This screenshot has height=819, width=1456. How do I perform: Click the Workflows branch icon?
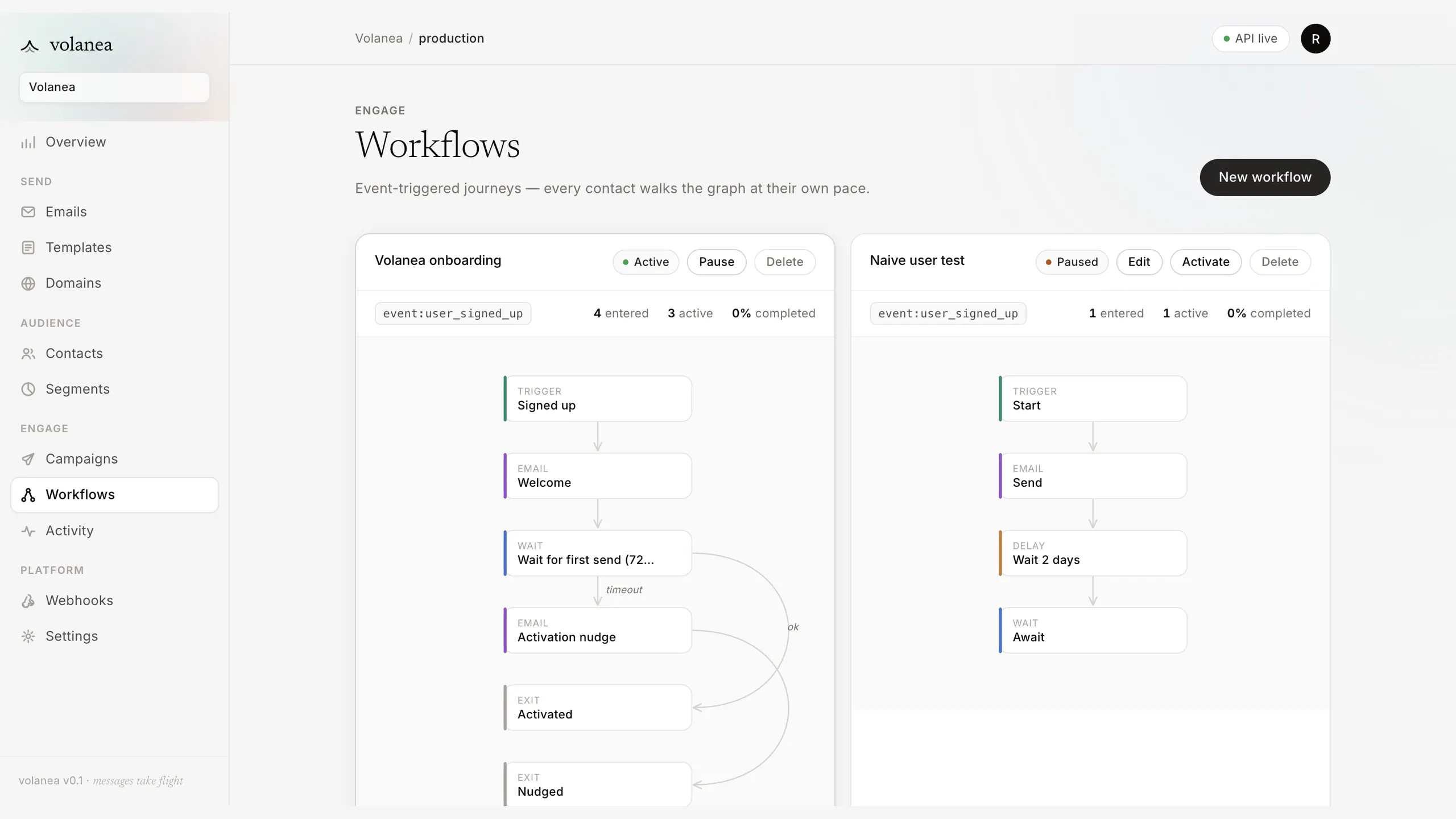tap(28, 495)
